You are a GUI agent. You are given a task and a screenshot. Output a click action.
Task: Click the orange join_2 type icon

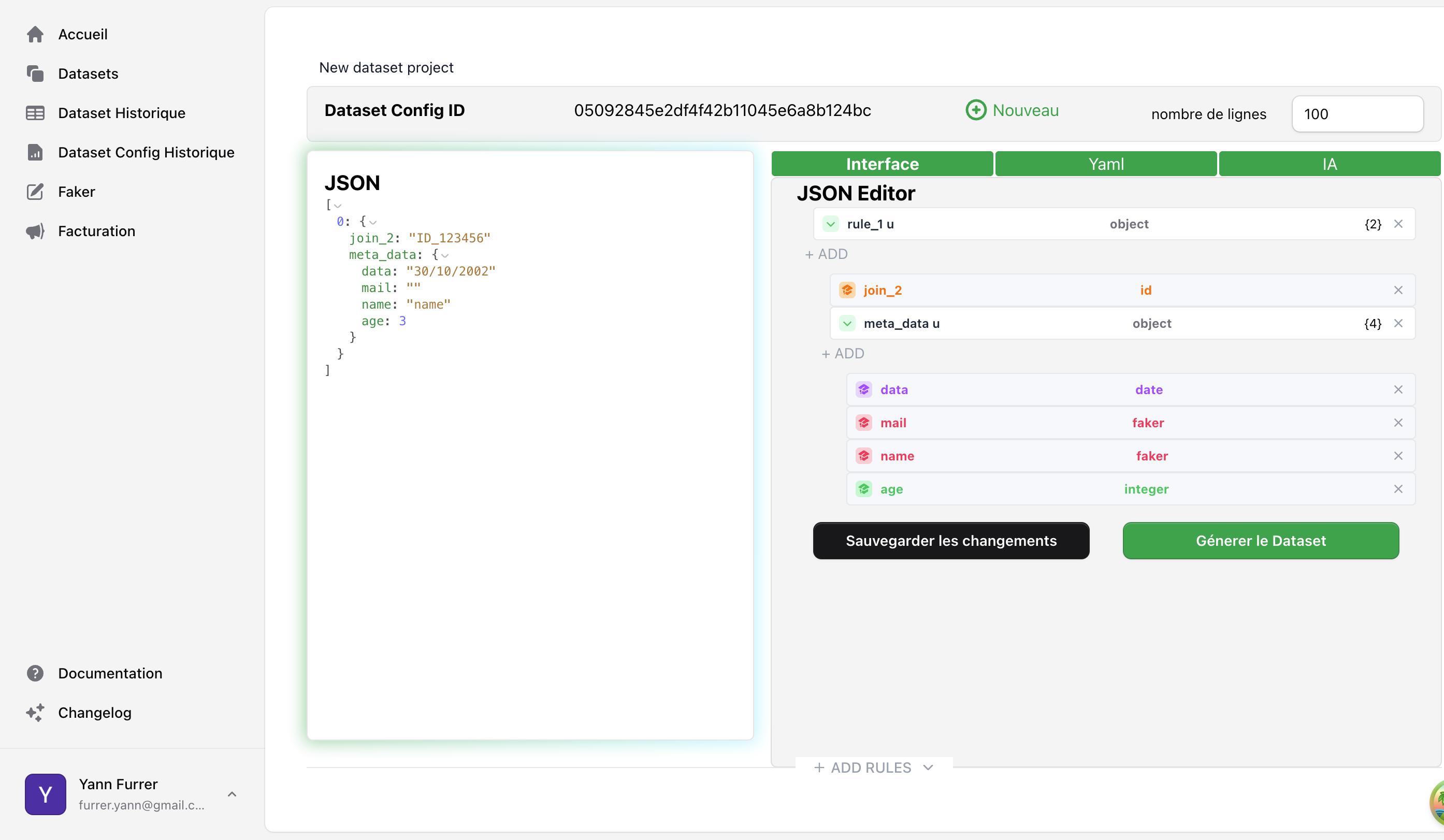[x=847, y=291]
